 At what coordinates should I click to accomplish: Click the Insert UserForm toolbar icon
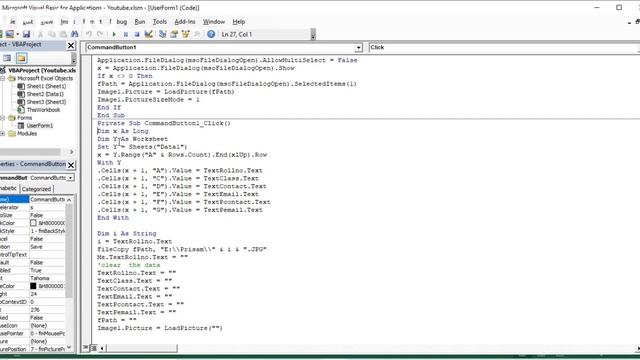[x=9, y=34]
